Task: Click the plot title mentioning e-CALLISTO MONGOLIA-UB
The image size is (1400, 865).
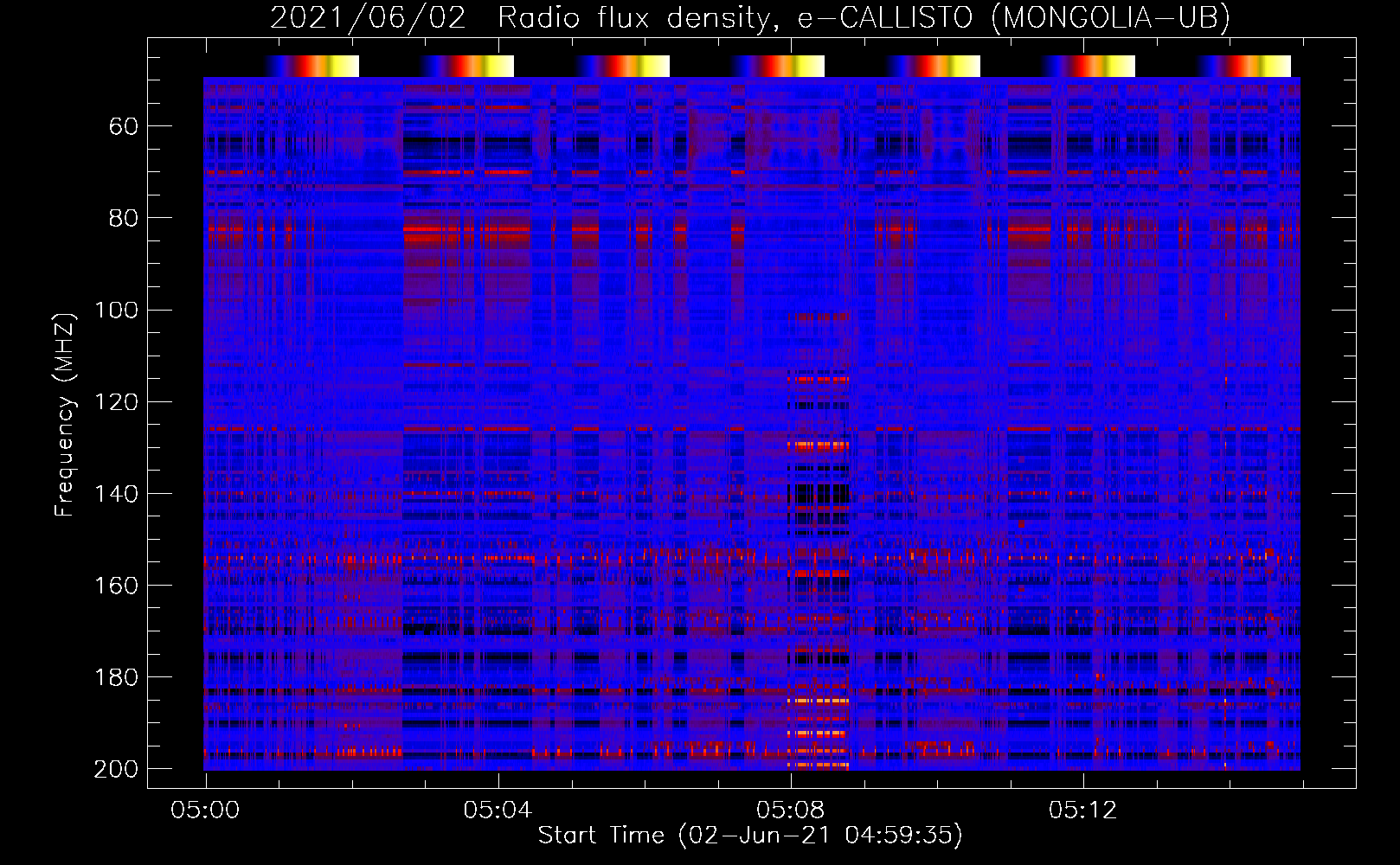Action: point(750,17)
